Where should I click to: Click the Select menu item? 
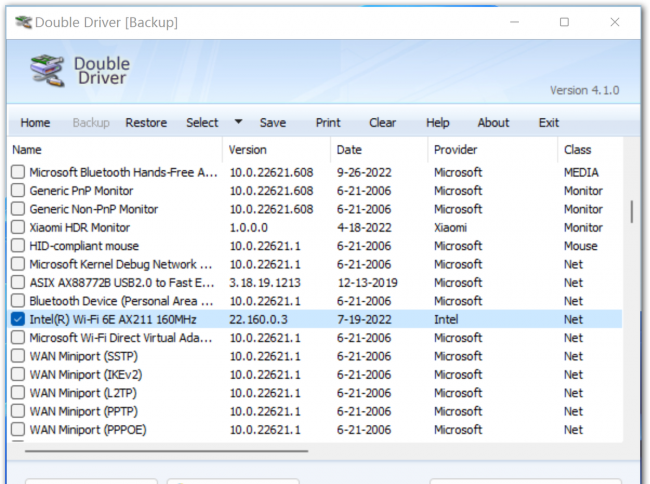(202, 123)
